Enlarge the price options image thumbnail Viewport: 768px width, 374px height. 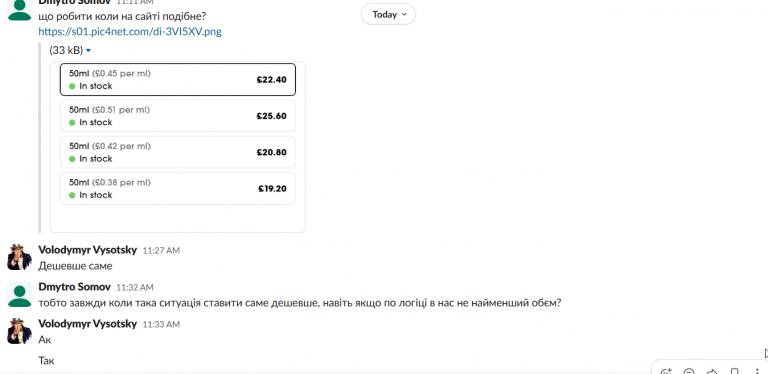[177, 147]
